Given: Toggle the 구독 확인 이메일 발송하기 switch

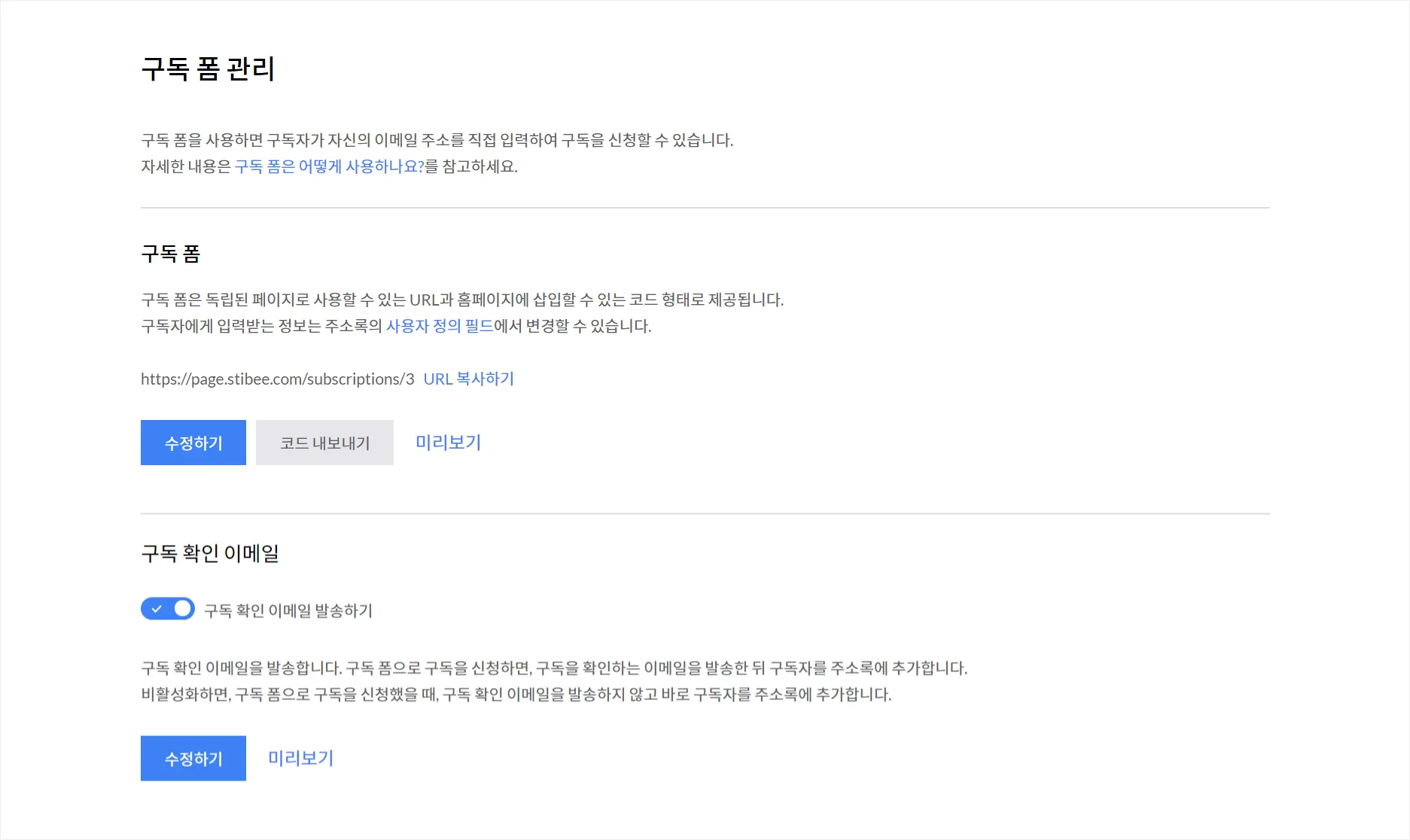Looking at the screenshot, I should [167, 609].
